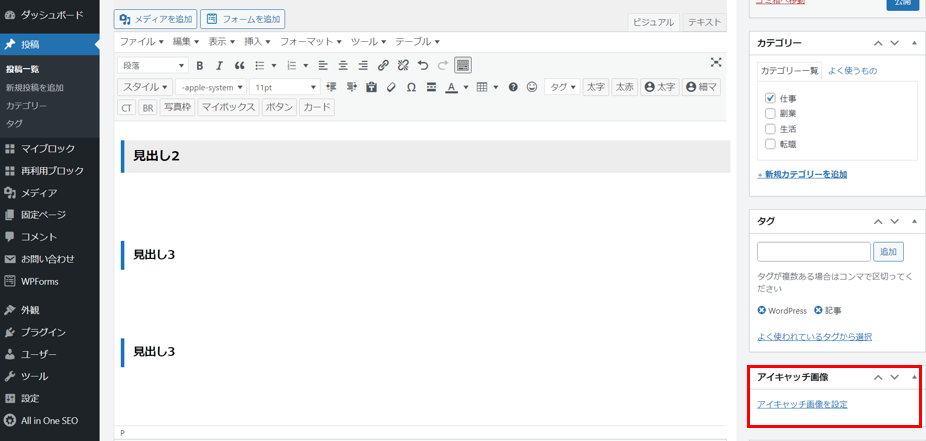Expand the スタイル styles dropdown
Image resolution: width=926 pixels, height=441 pixels.
pos(145,87)
